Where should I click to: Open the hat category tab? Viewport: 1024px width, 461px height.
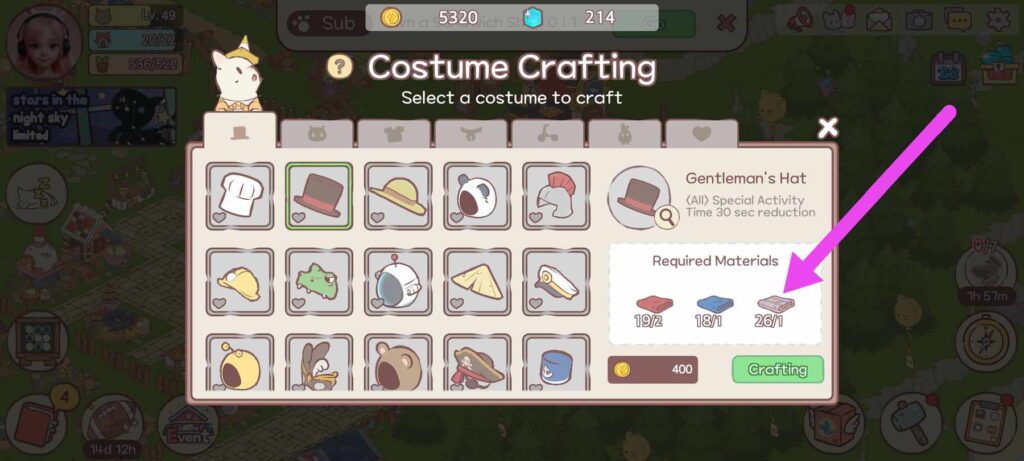[x=240, y=132]
